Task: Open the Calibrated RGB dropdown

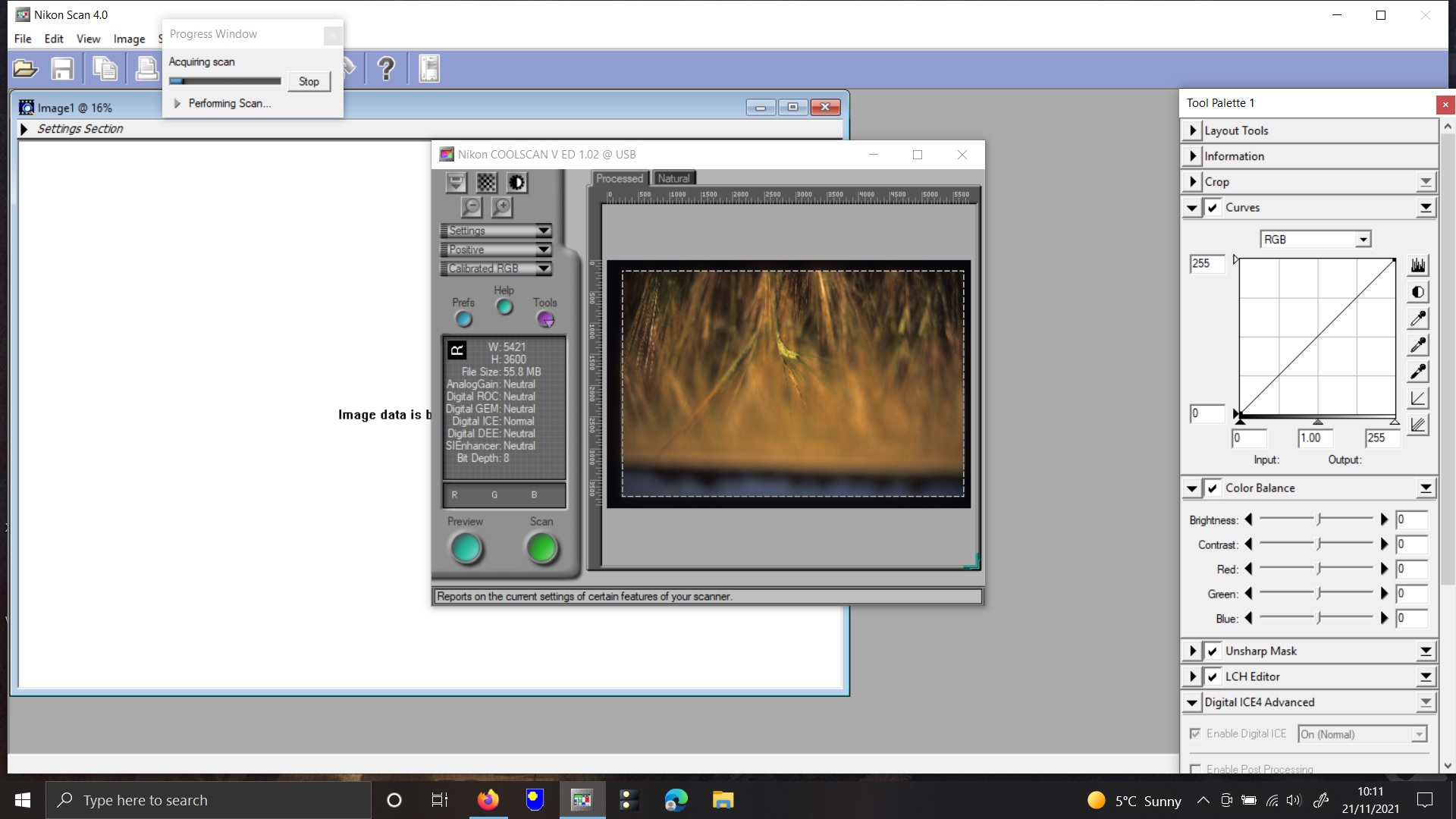Action: [544, 268]
